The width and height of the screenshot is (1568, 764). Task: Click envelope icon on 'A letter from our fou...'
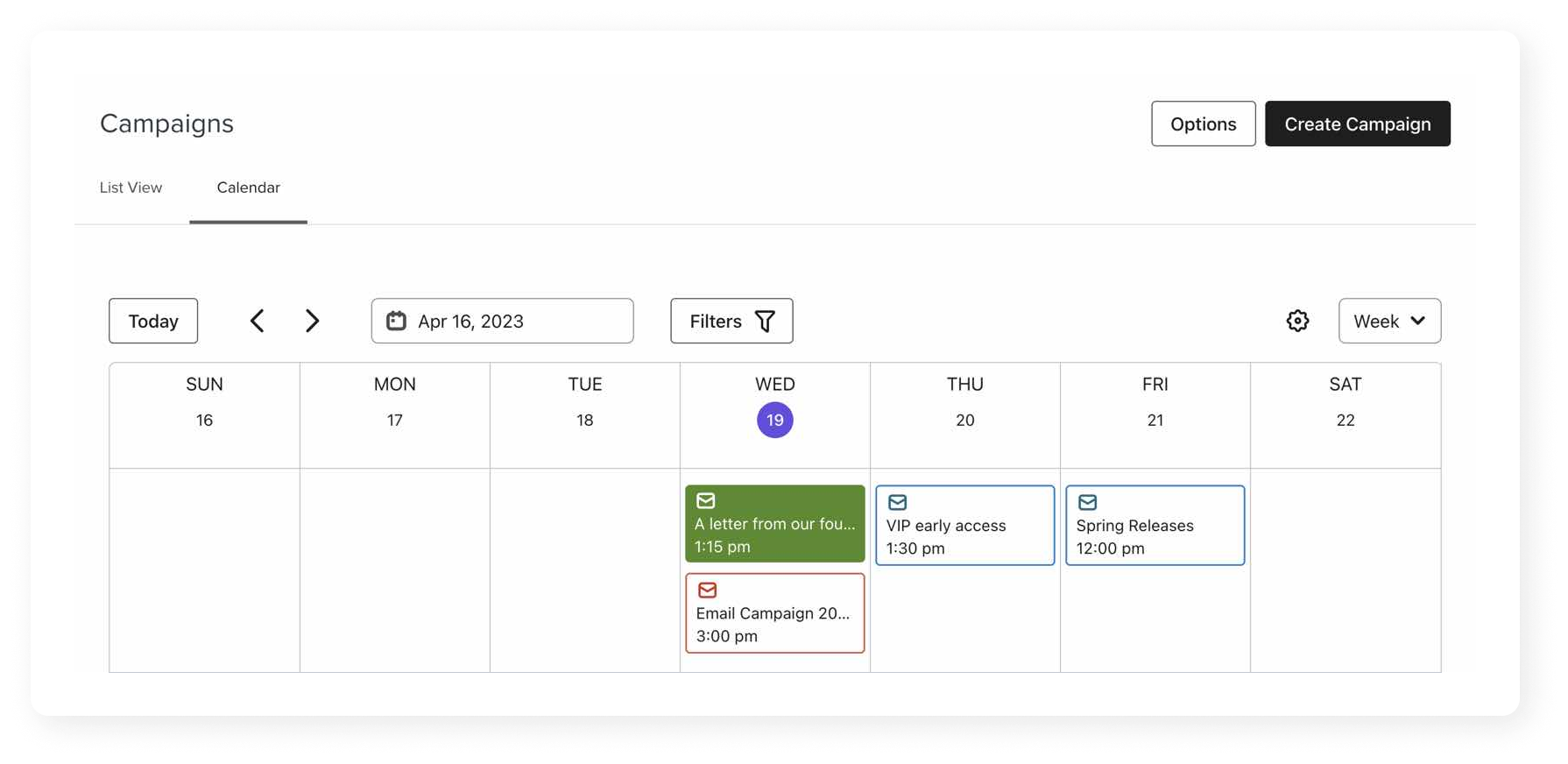[706, 501]
